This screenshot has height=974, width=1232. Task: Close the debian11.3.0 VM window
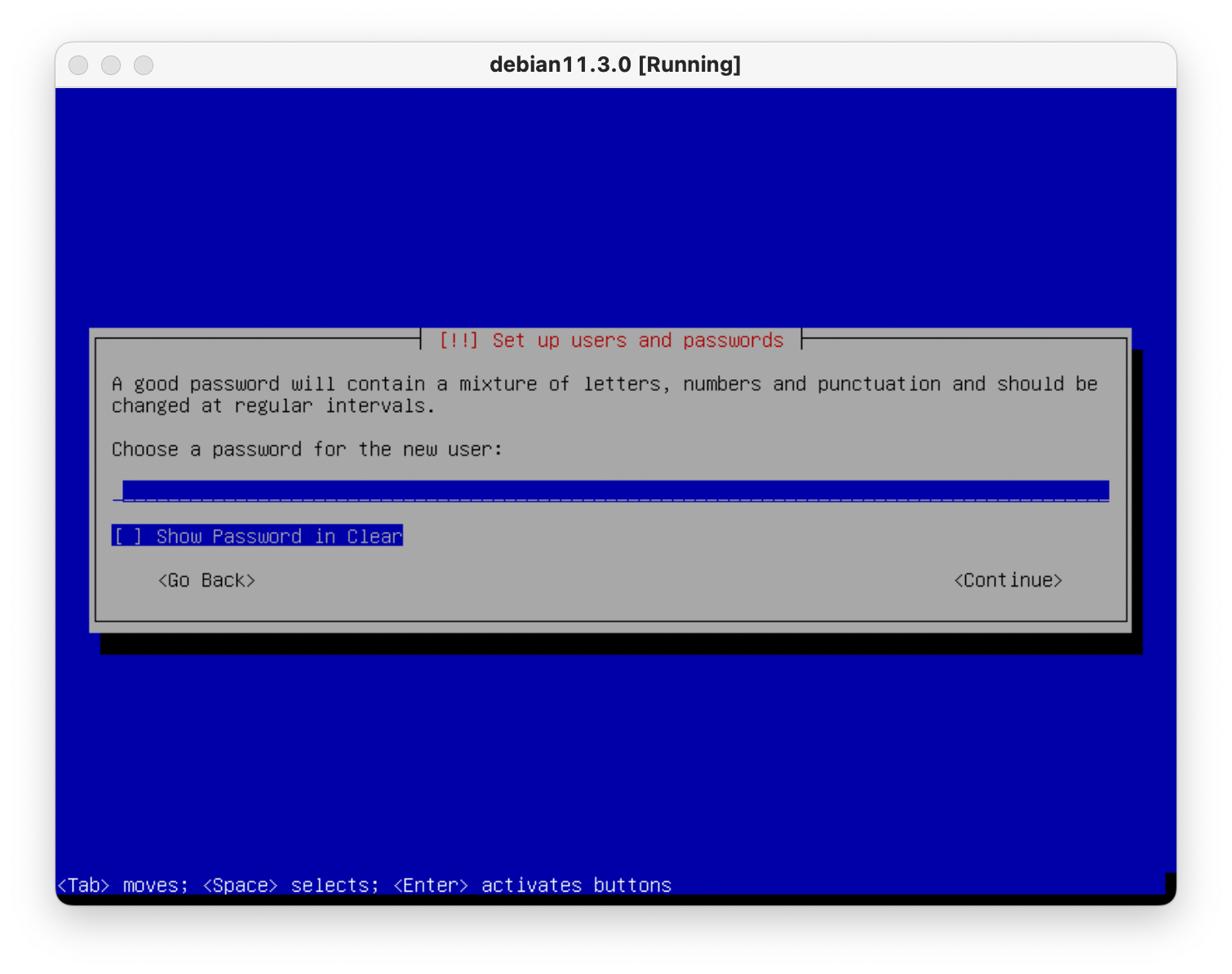(78, 65)
